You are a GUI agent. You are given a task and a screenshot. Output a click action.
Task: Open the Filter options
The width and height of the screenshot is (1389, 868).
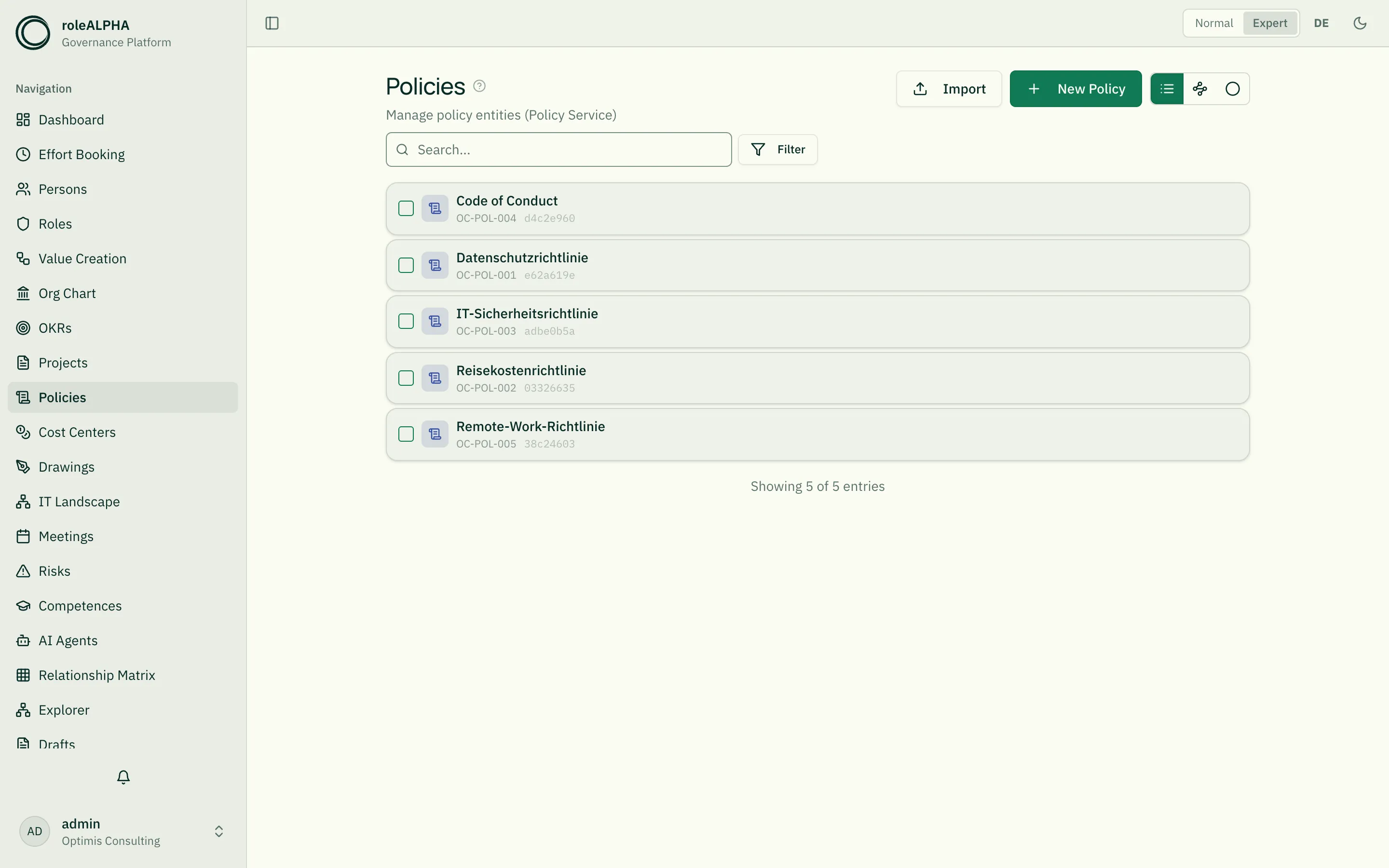(778, 149)
